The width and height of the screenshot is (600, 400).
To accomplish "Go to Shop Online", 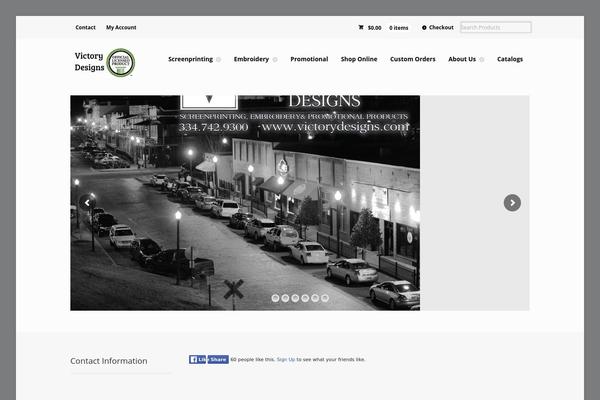I will pos(359,59).
